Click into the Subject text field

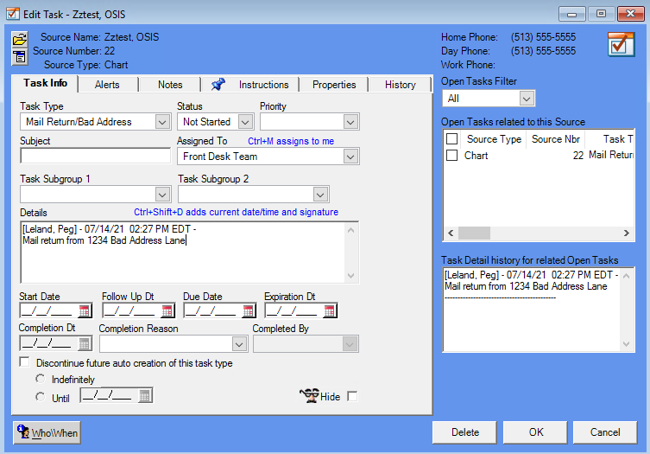[95, 156]
